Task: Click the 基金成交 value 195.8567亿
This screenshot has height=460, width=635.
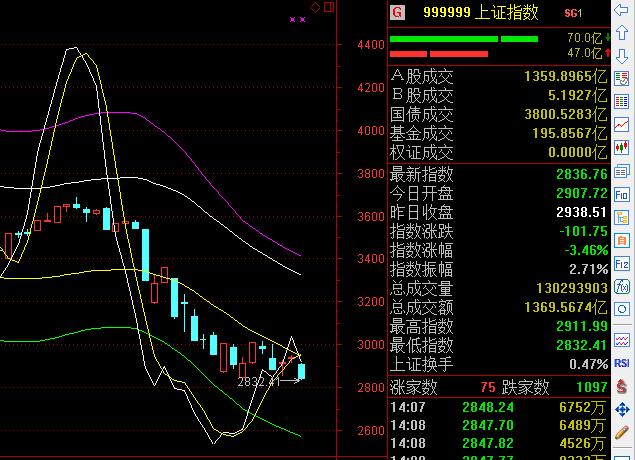Action: 570,133
